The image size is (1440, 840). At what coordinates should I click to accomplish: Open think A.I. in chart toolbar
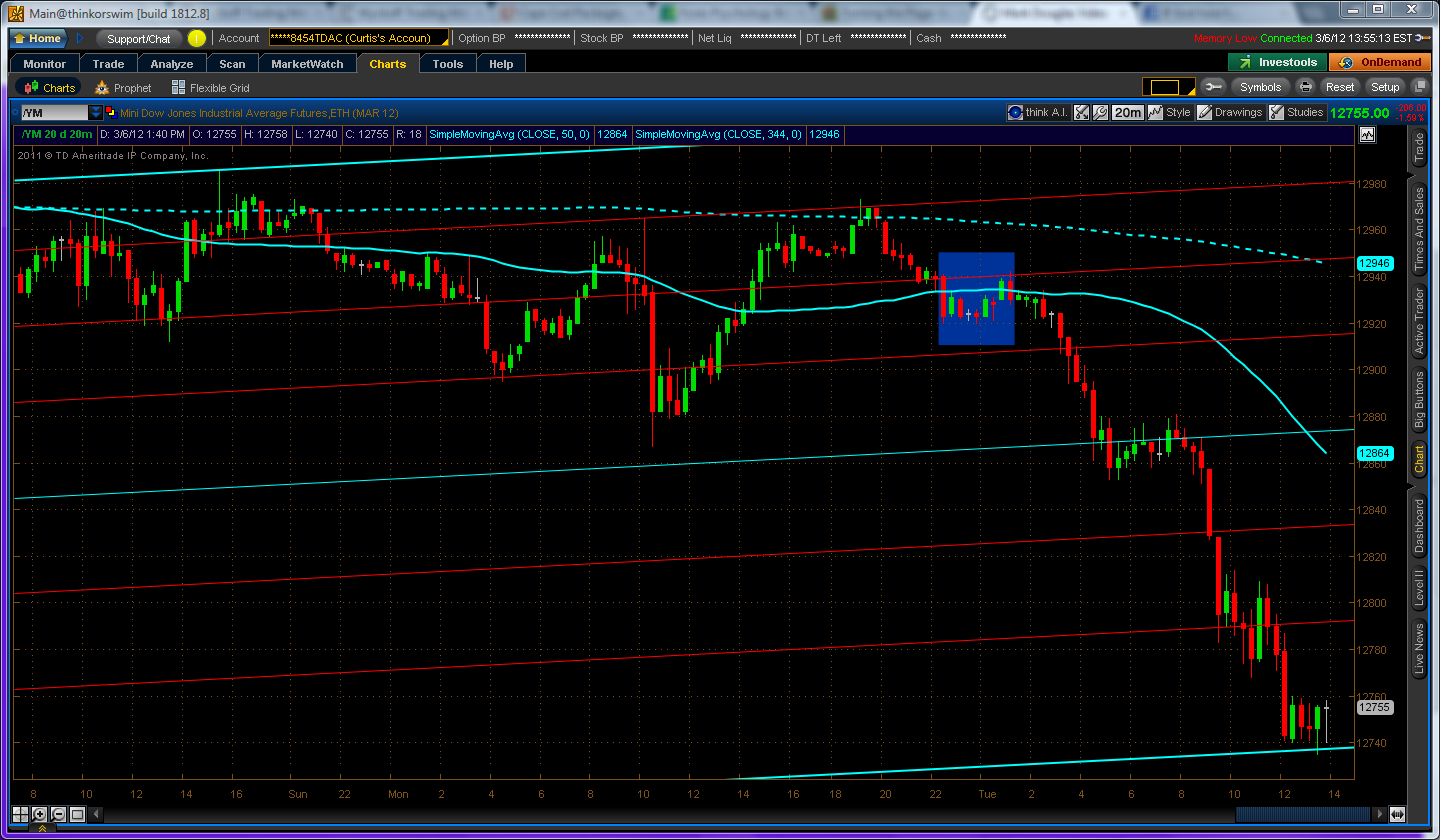coord(1038,113)
